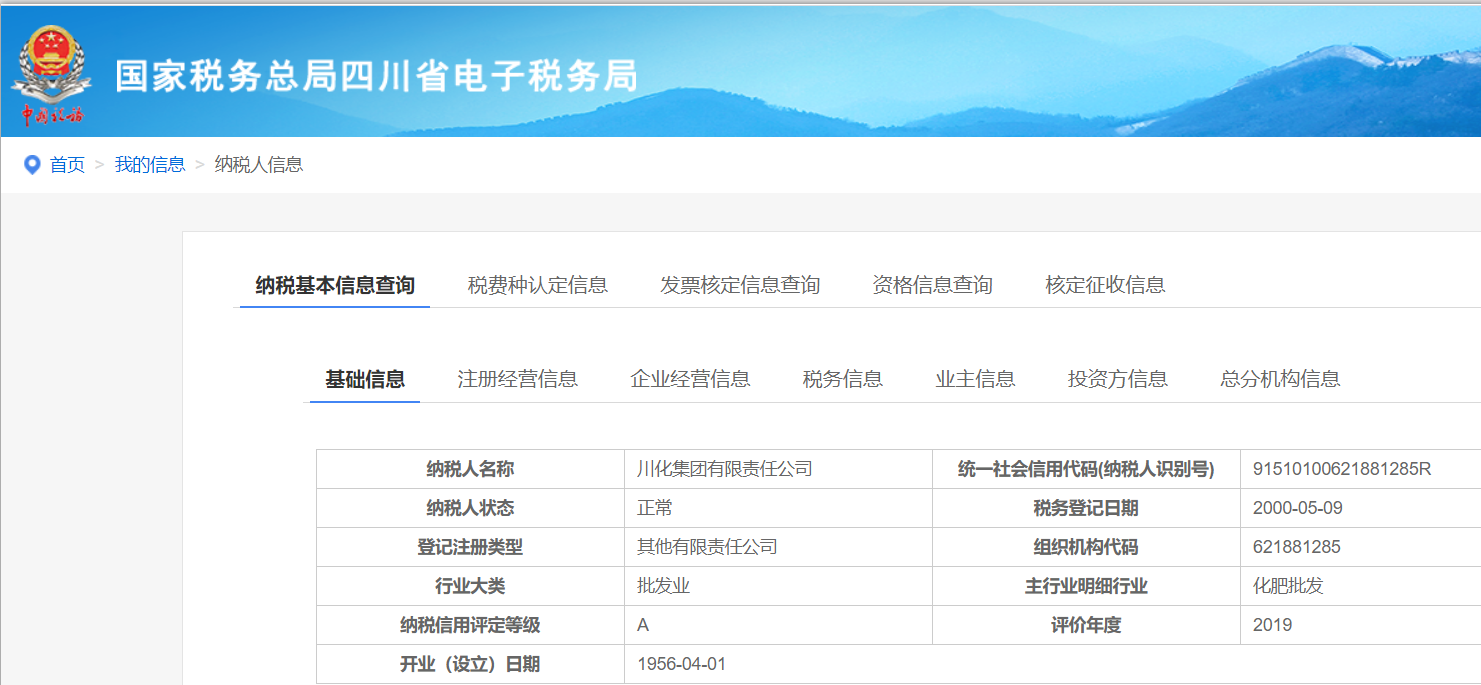The image size is (1481, 685).
Task: Open 发票核定信息查询 tab
Action: (740, 285)
